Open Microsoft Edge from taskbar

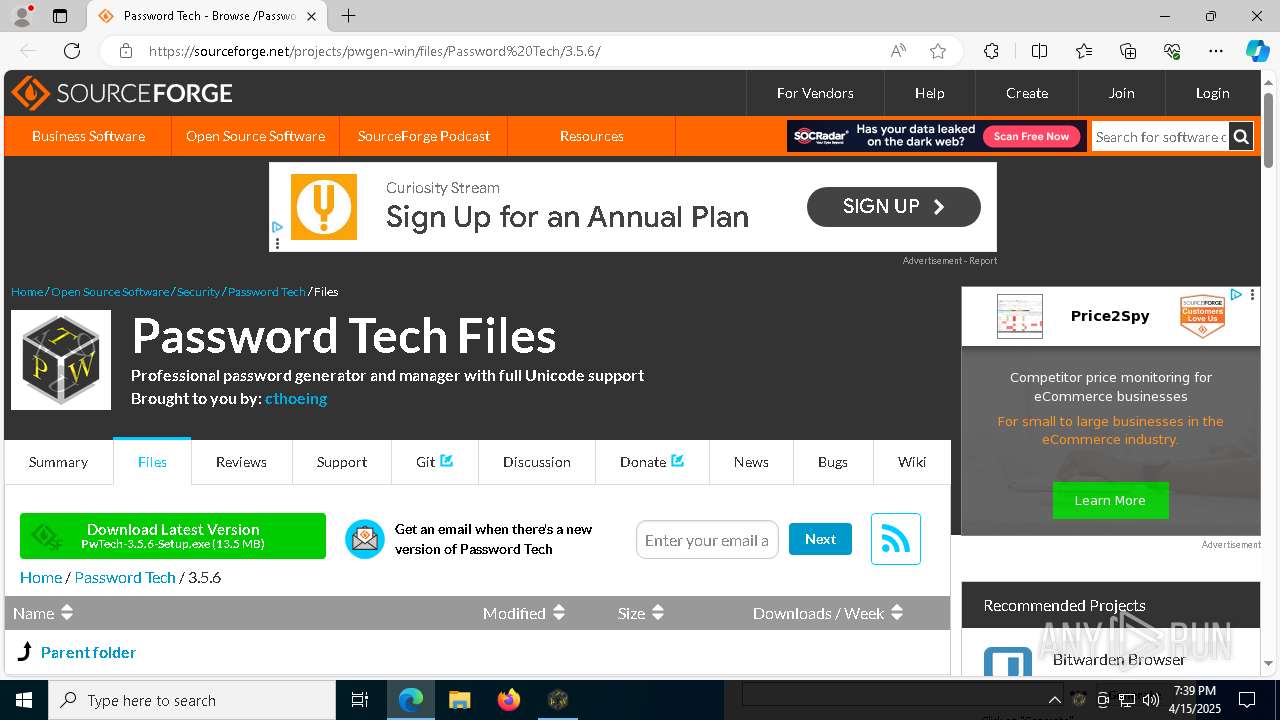click(411, 700)
